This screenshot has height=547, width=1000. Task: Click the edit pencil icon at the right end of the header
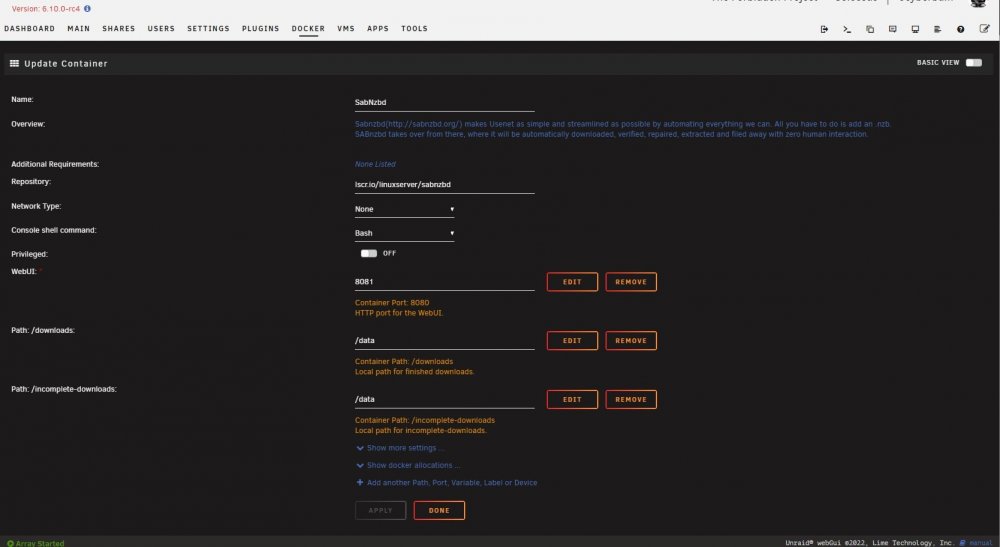(x=984, y=29)
